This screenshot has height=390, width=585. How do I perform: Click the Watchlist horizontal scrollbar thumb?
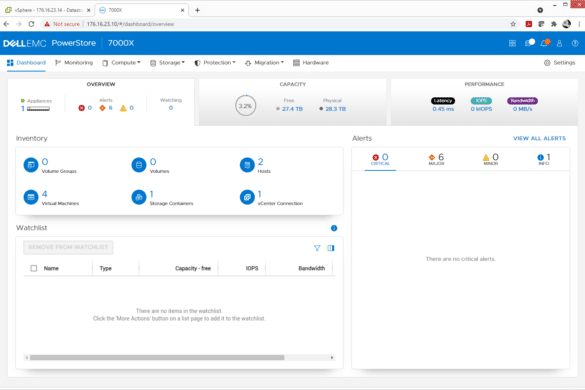[x=157, y=358]
